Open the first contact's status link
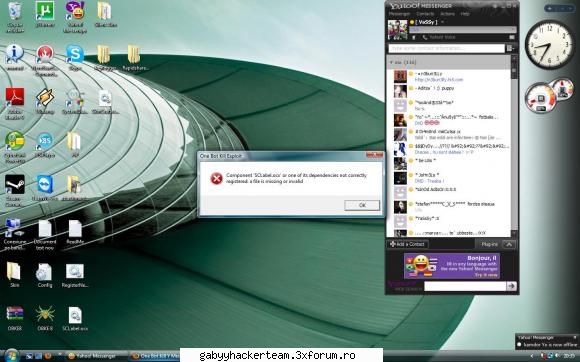The image size is (580, 362). click(x=439, y=79)
